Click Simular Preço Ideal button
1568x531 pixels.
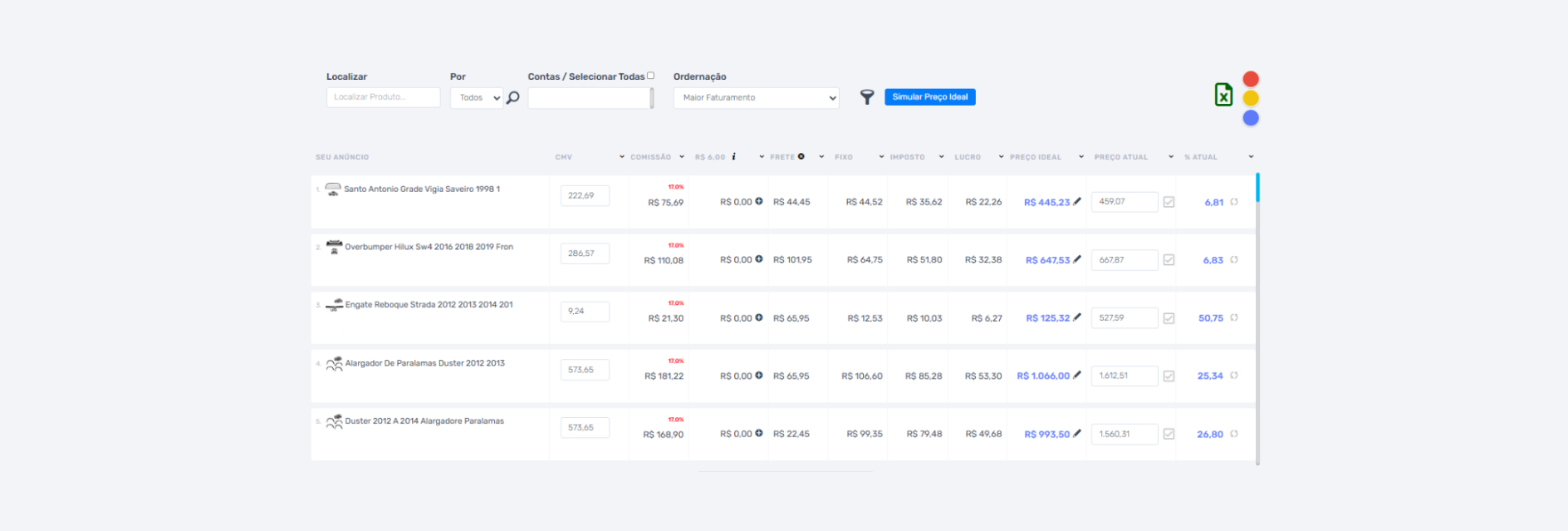[929, 97]
